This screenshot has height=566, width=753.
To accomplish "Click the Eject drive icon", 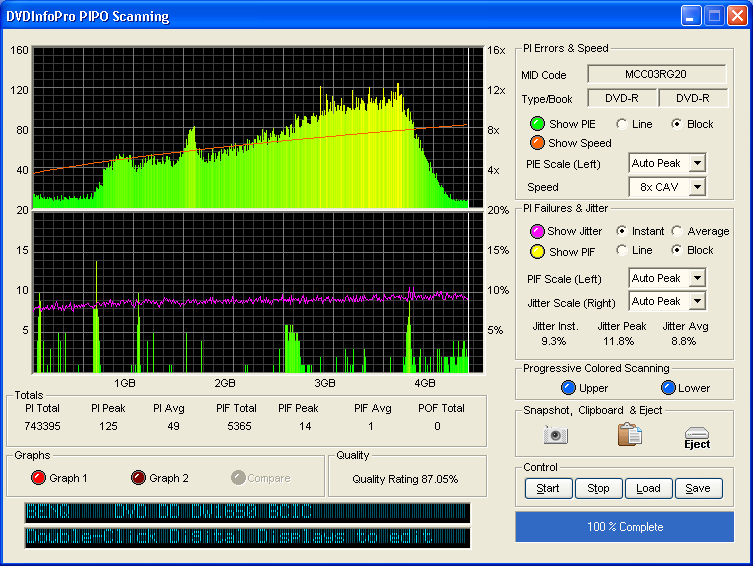I will tap(697, 437).
